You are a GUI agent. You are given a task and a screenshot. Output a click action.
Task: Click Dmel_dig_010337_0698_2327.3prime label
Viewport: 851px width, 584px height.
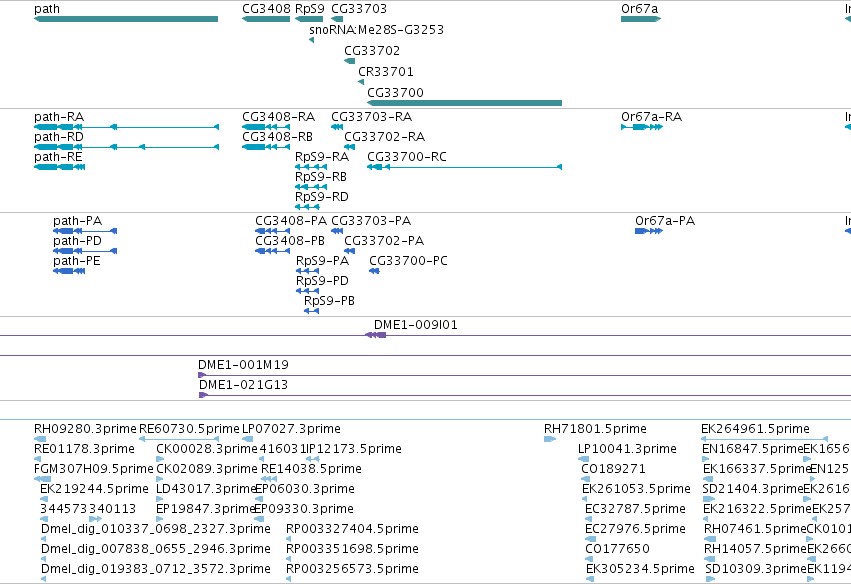[156, 529]
